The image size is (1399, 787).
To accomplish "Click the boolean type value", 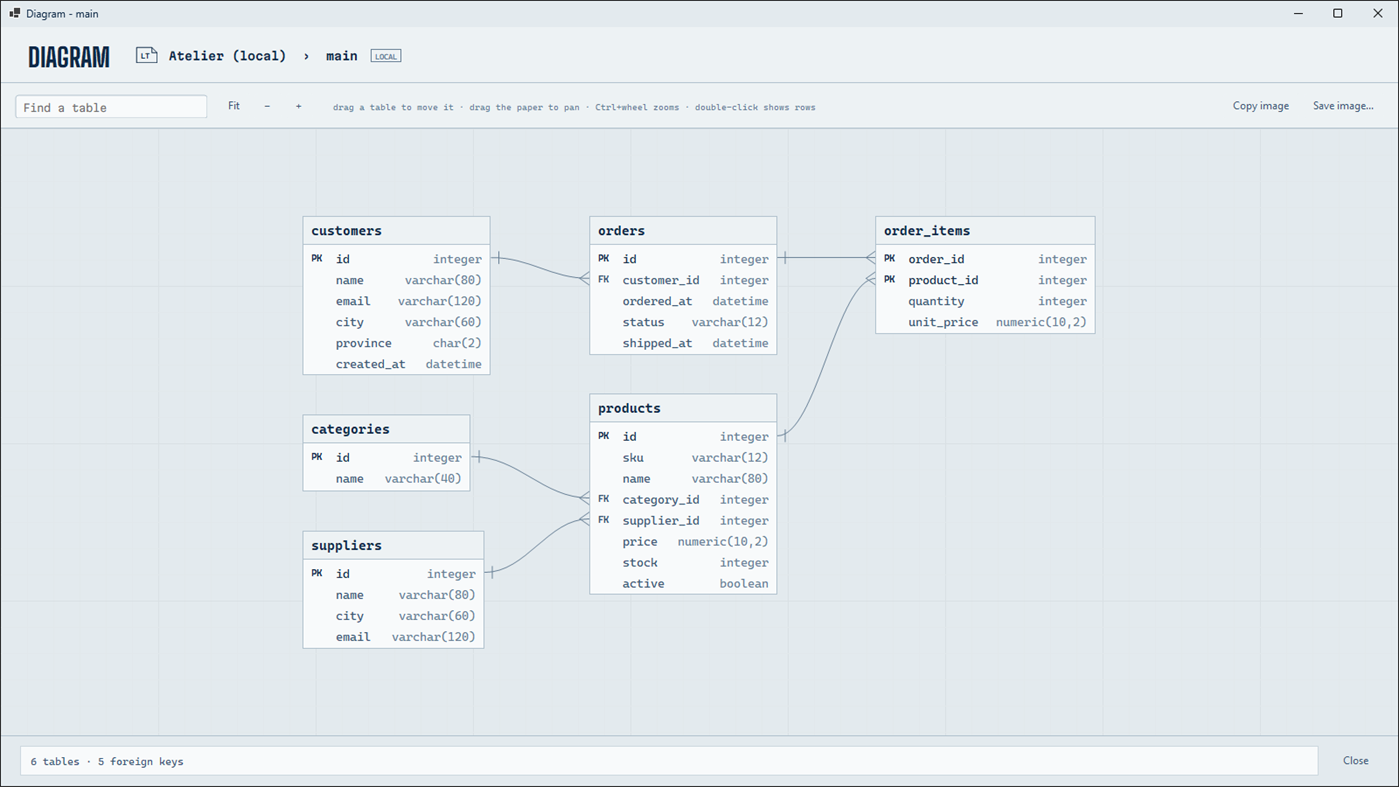I will [x=744, y=584].
